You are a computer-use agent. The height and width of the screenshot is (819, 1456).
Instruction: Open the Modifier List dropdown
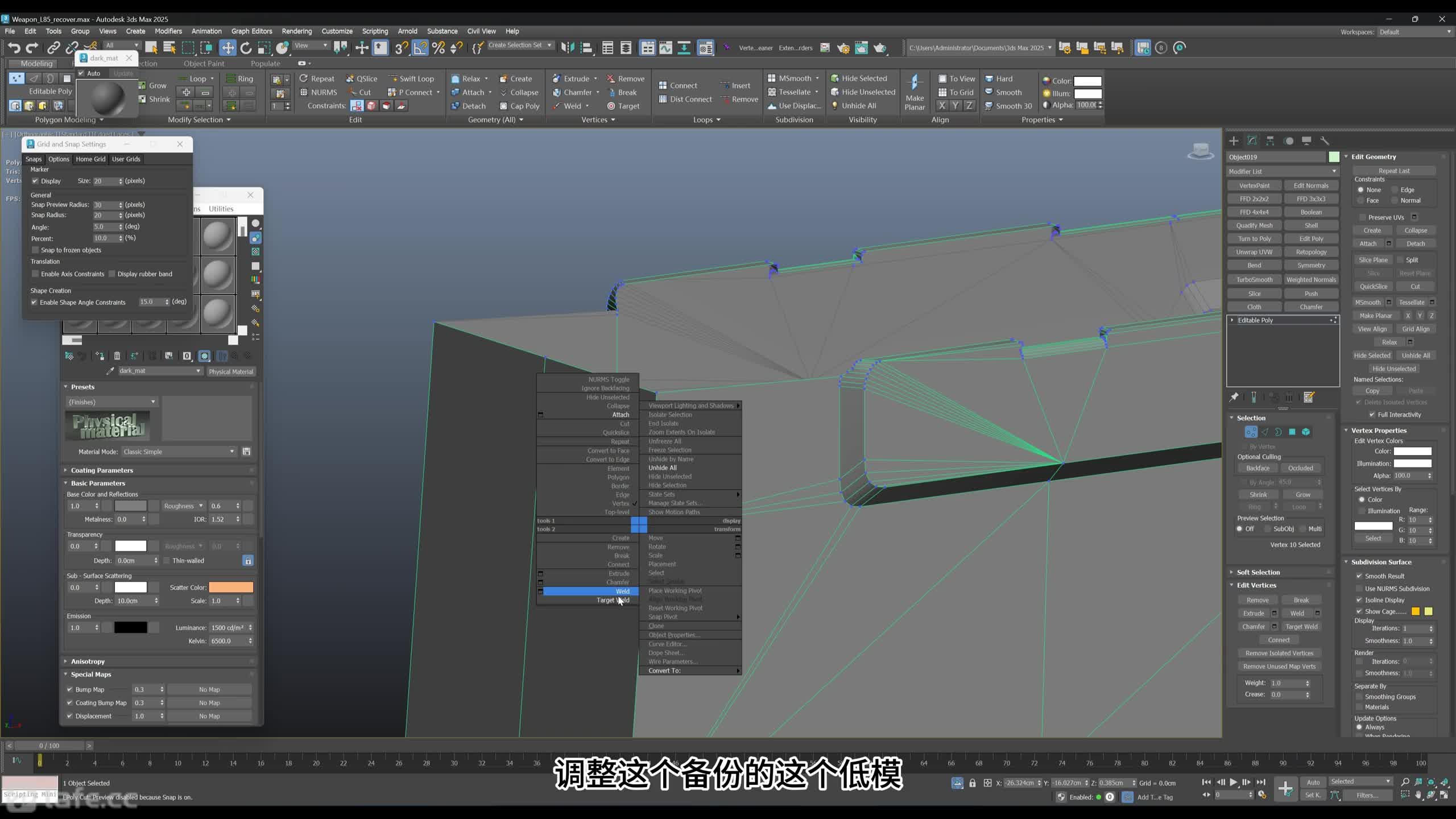tap(1283, 171)
